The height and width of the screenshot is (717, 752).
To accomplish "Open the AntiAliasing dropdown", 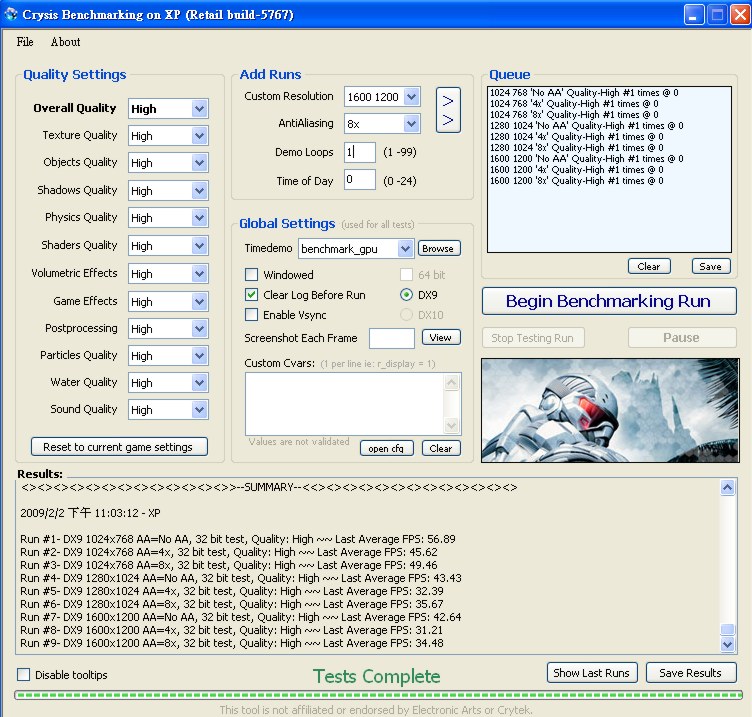I will coord(411,124).
